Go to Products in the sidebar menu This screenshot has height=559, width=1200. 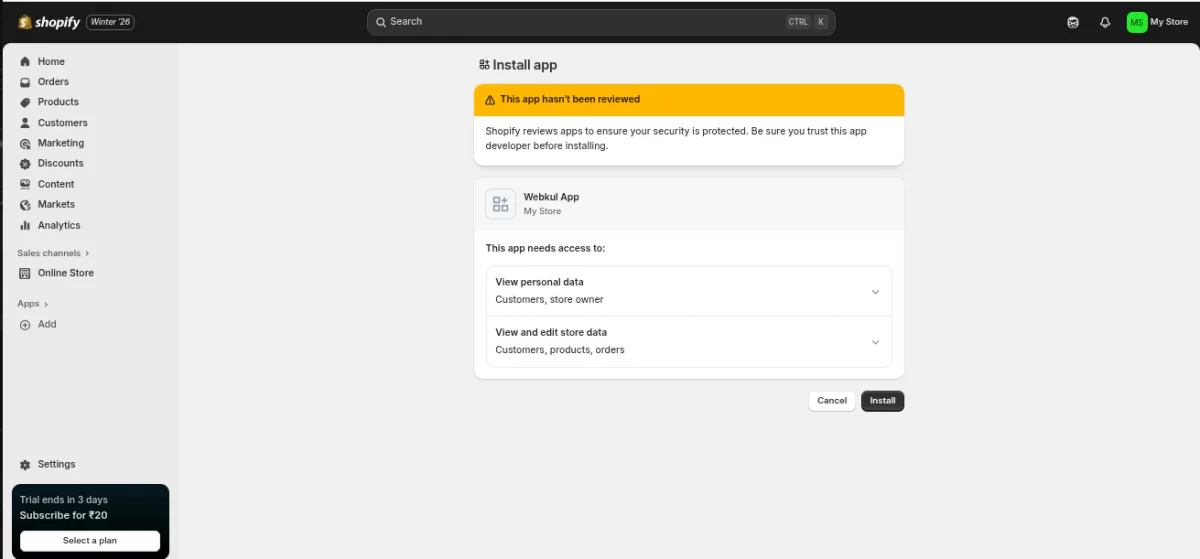coord(58,102)
